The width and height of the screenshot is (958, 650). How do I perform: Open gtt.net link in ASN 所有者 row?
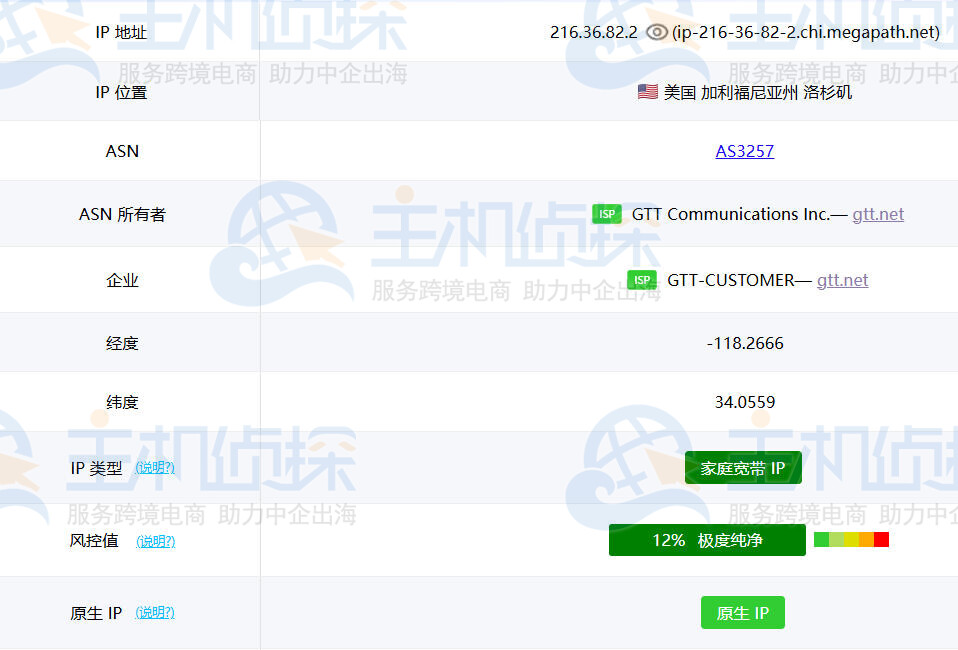point(877,214)
